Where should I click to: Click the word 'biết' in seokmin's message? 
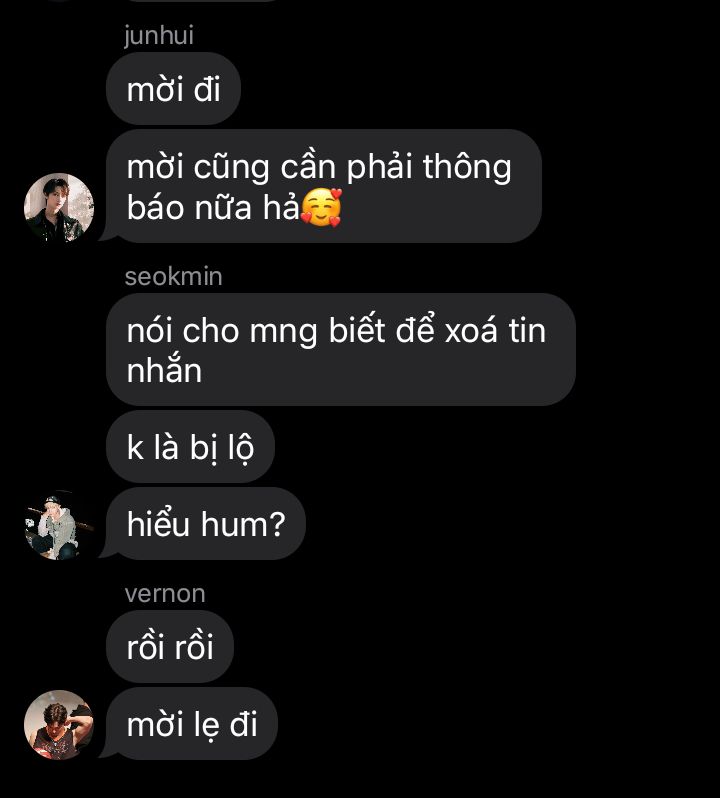coord(357,330)
